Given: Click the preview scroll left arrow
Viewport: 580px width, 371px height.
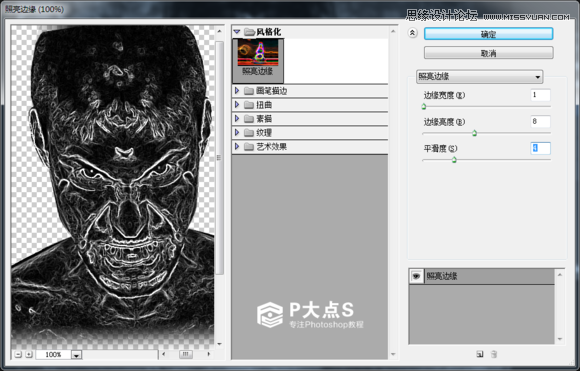Looking at the screenshot, I should (x=164, y=354).
